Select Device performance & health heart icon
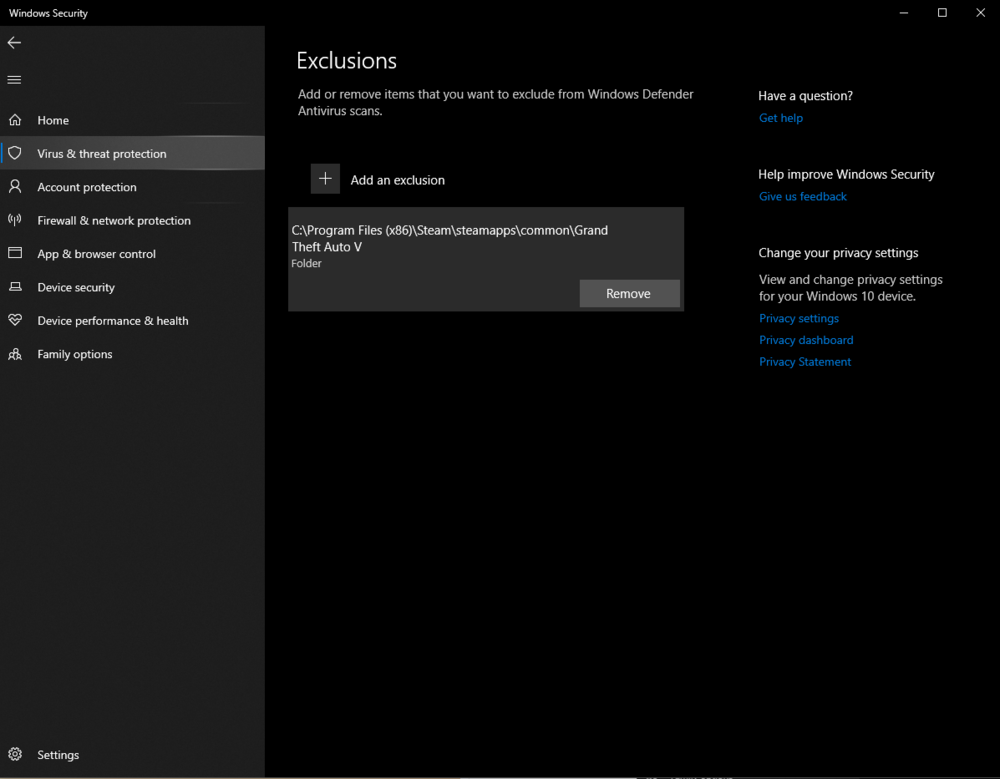 15,321
